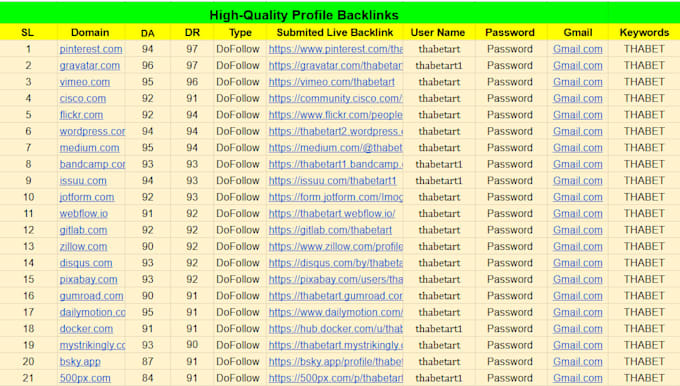Select the User Name column header
This screenshot has height=386, width=680.
pos(438,33)
